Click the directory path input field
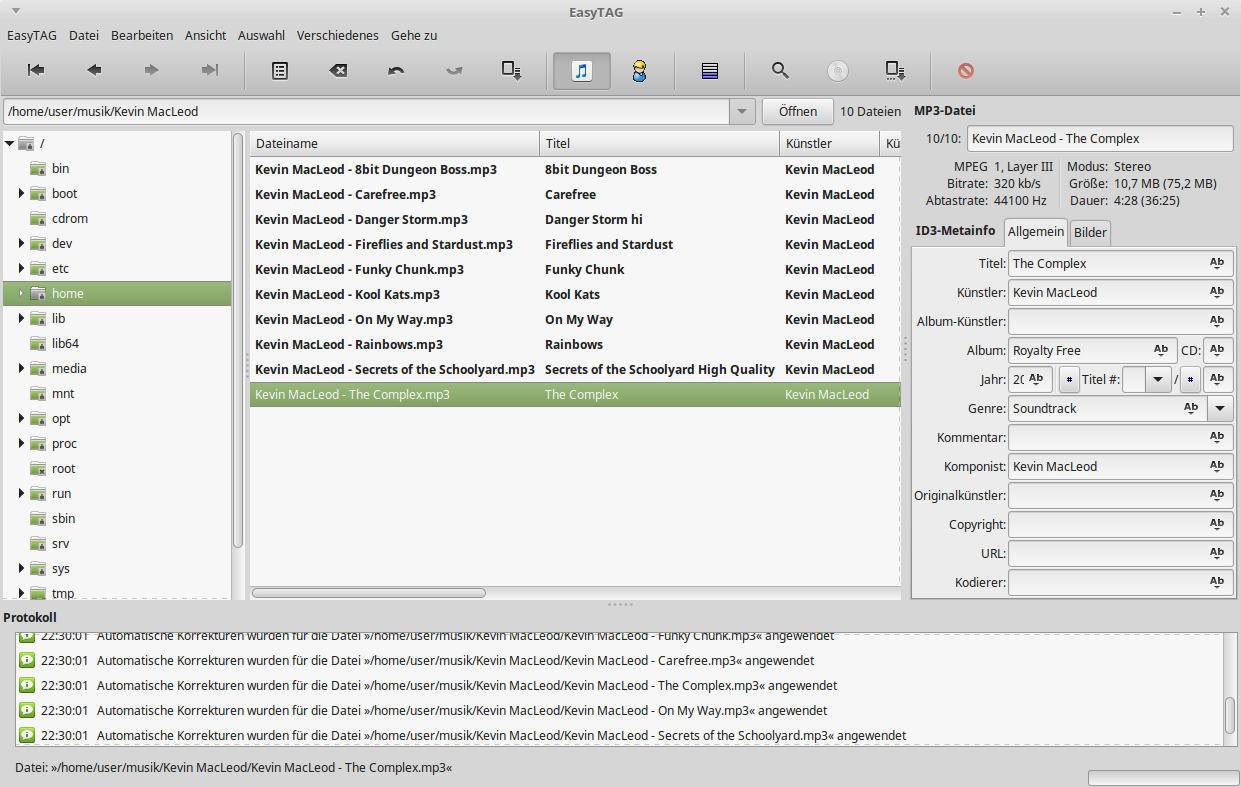This screenshot has width=1241, height=787. point(367,112)
